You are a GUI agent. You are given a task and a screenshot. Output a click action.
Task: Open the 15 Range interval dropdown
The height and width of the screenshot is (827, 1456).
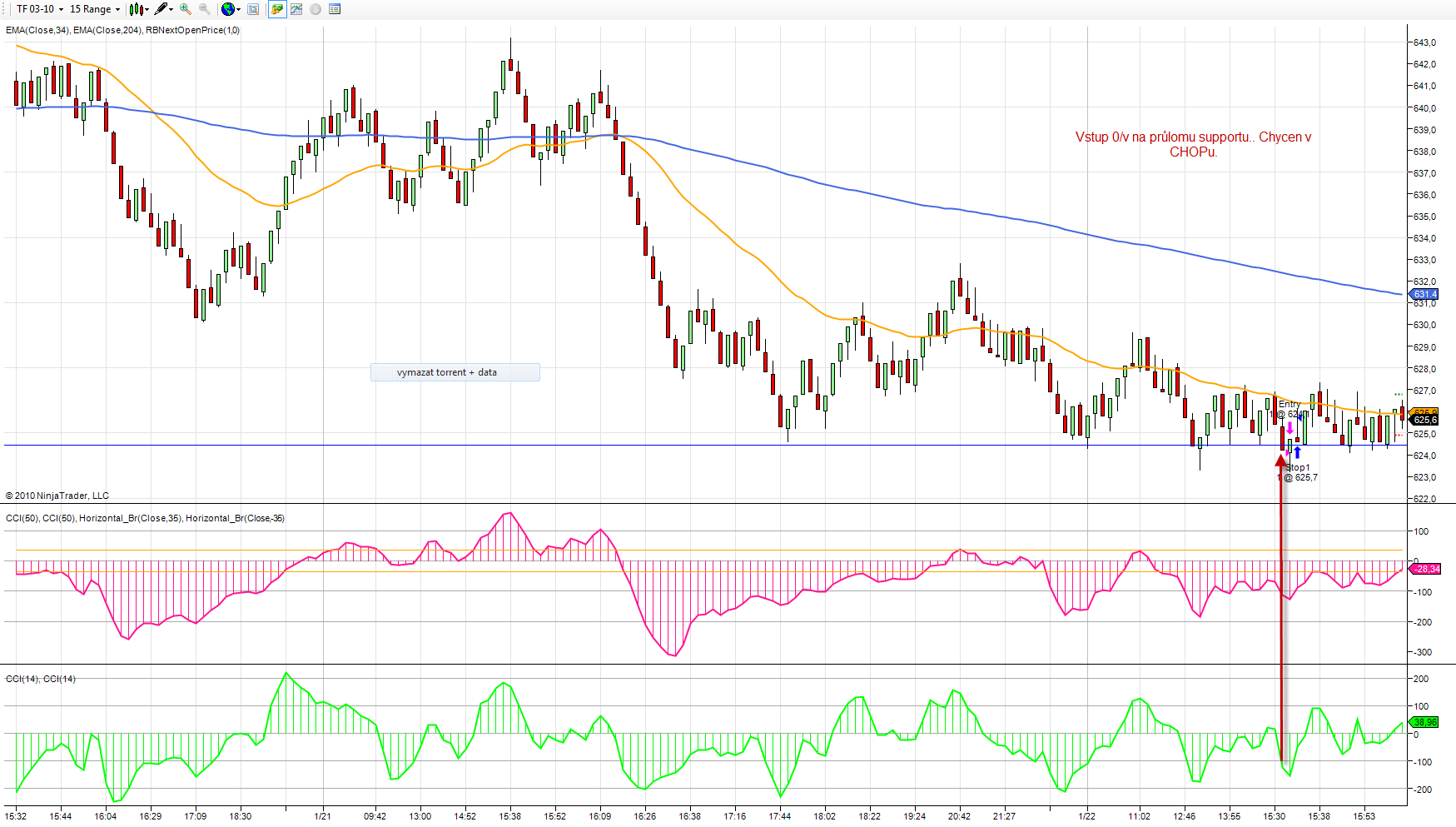click(x=94, y=9)
